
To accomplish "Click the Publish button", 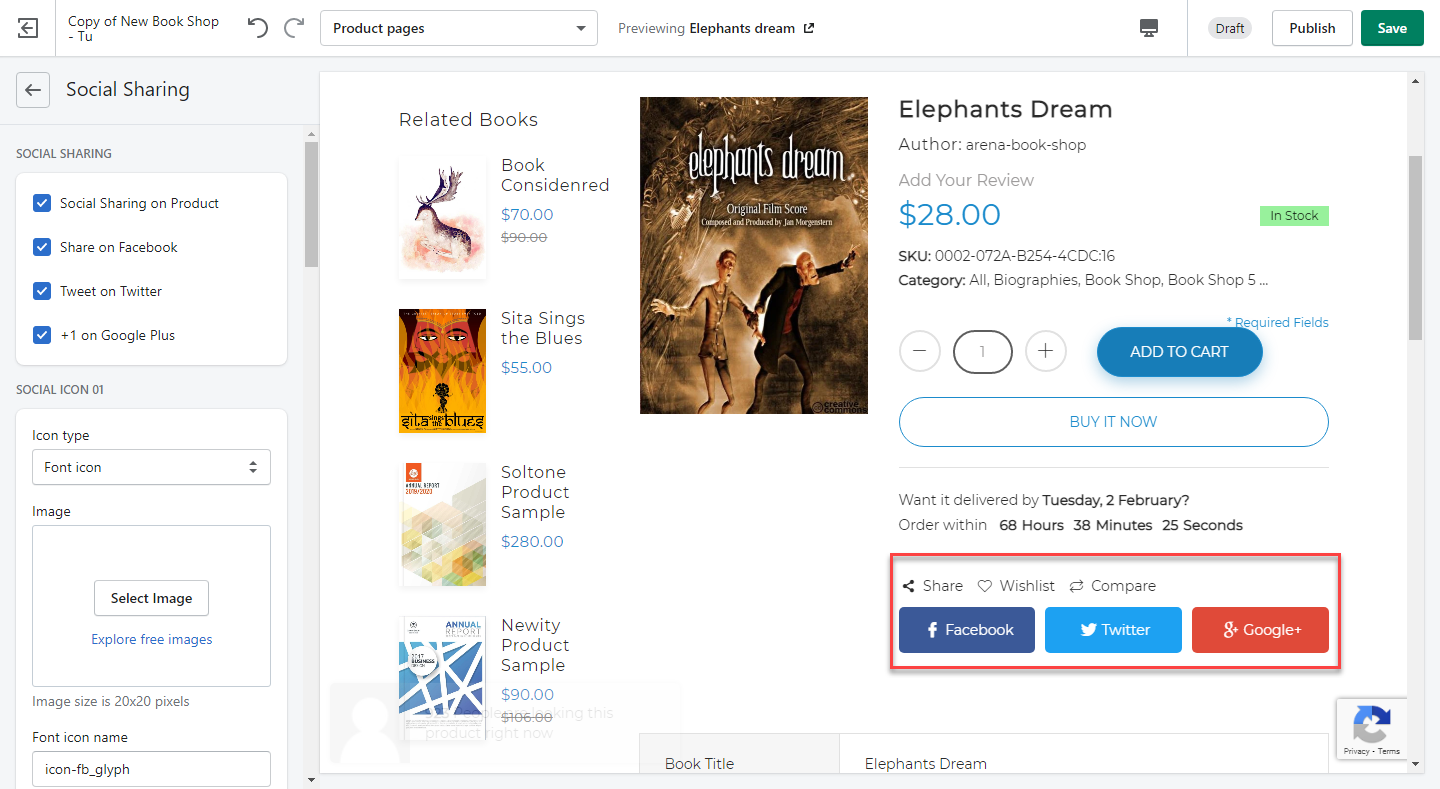I will (x=1312, y=28).
